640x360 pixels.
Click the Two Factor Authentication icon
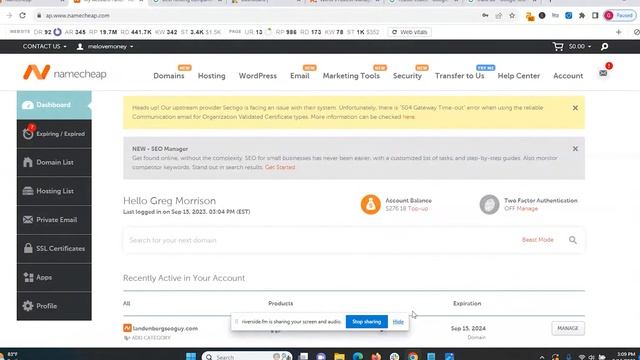489,204
